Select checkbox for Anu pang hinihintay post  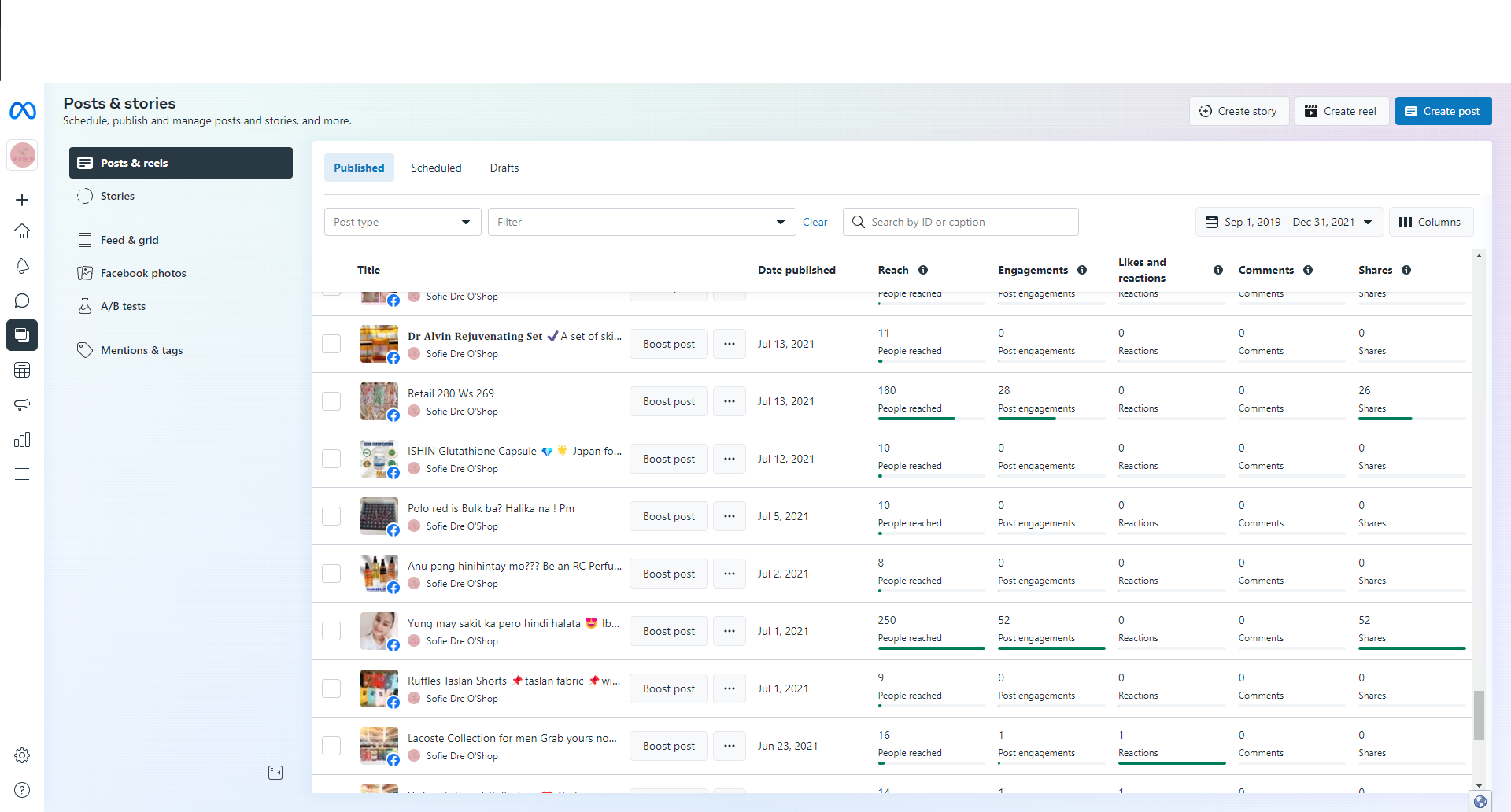[x=331, y=574]
